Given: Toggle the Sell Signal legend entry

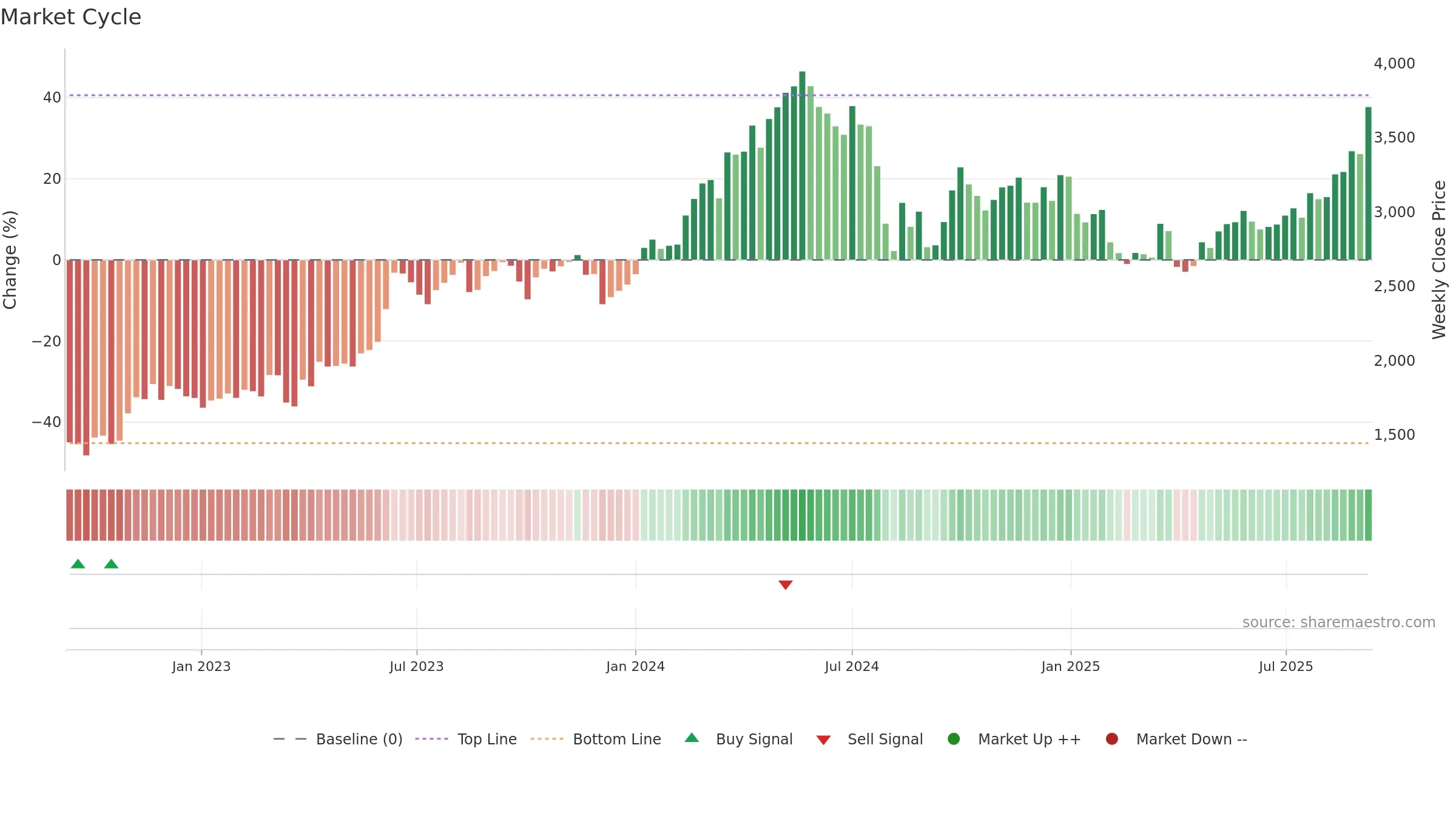Looking at the screenshot, I should tap(869, 739).
